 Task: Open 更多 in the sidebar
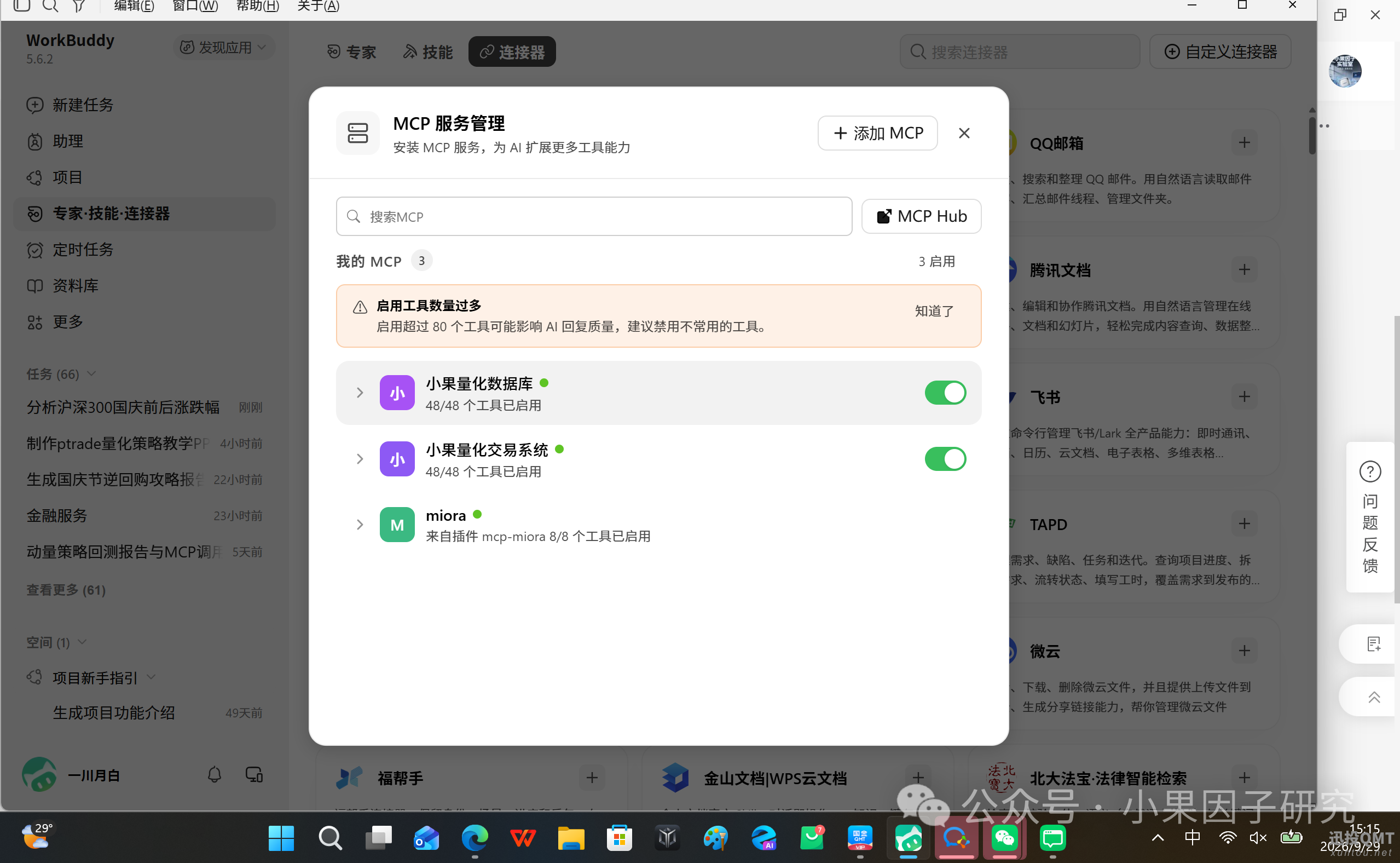click(x=144, y=322)
